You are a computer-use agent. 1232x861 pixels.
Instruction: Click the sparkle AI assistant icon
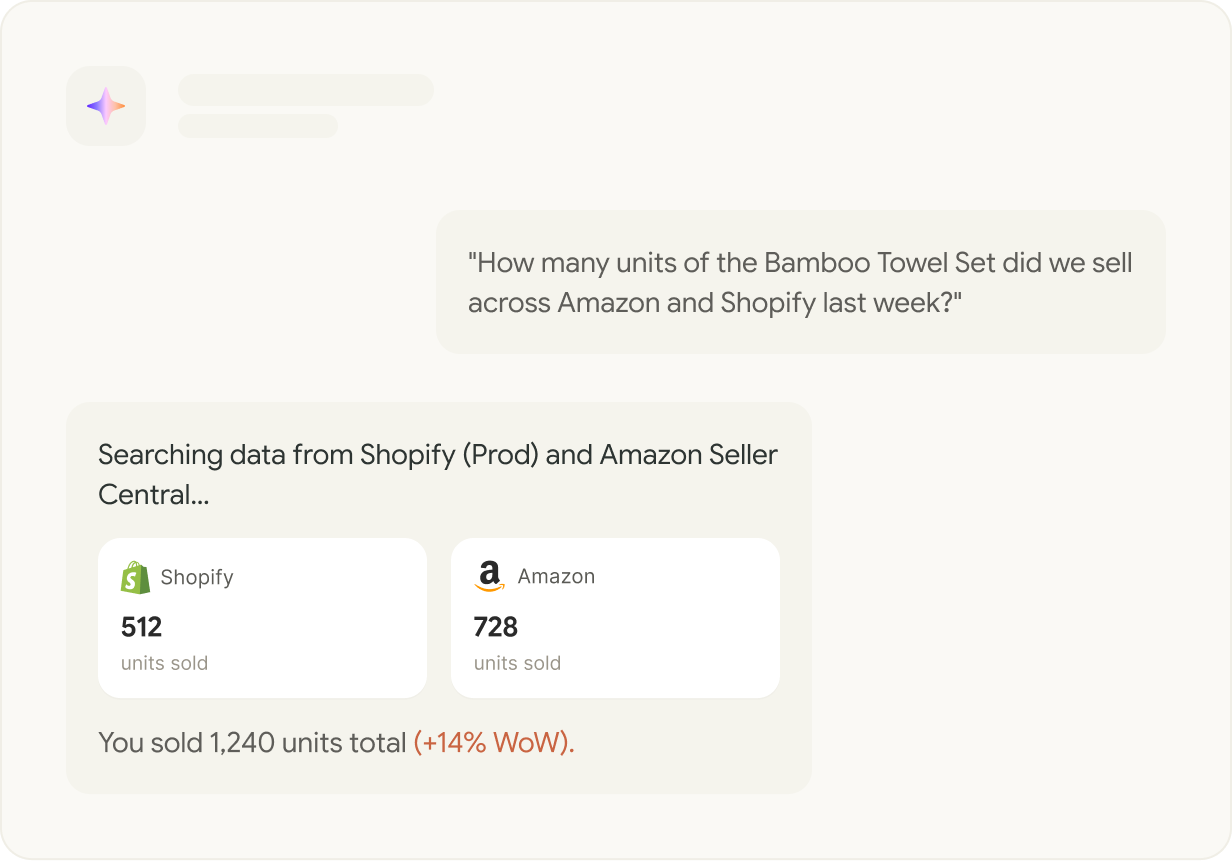coord(105,106)
